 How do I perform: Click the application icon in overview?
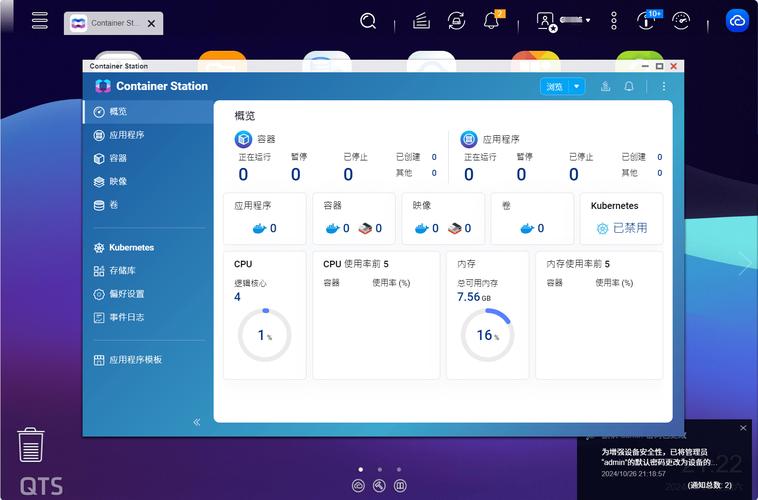[x=468, y=139]
